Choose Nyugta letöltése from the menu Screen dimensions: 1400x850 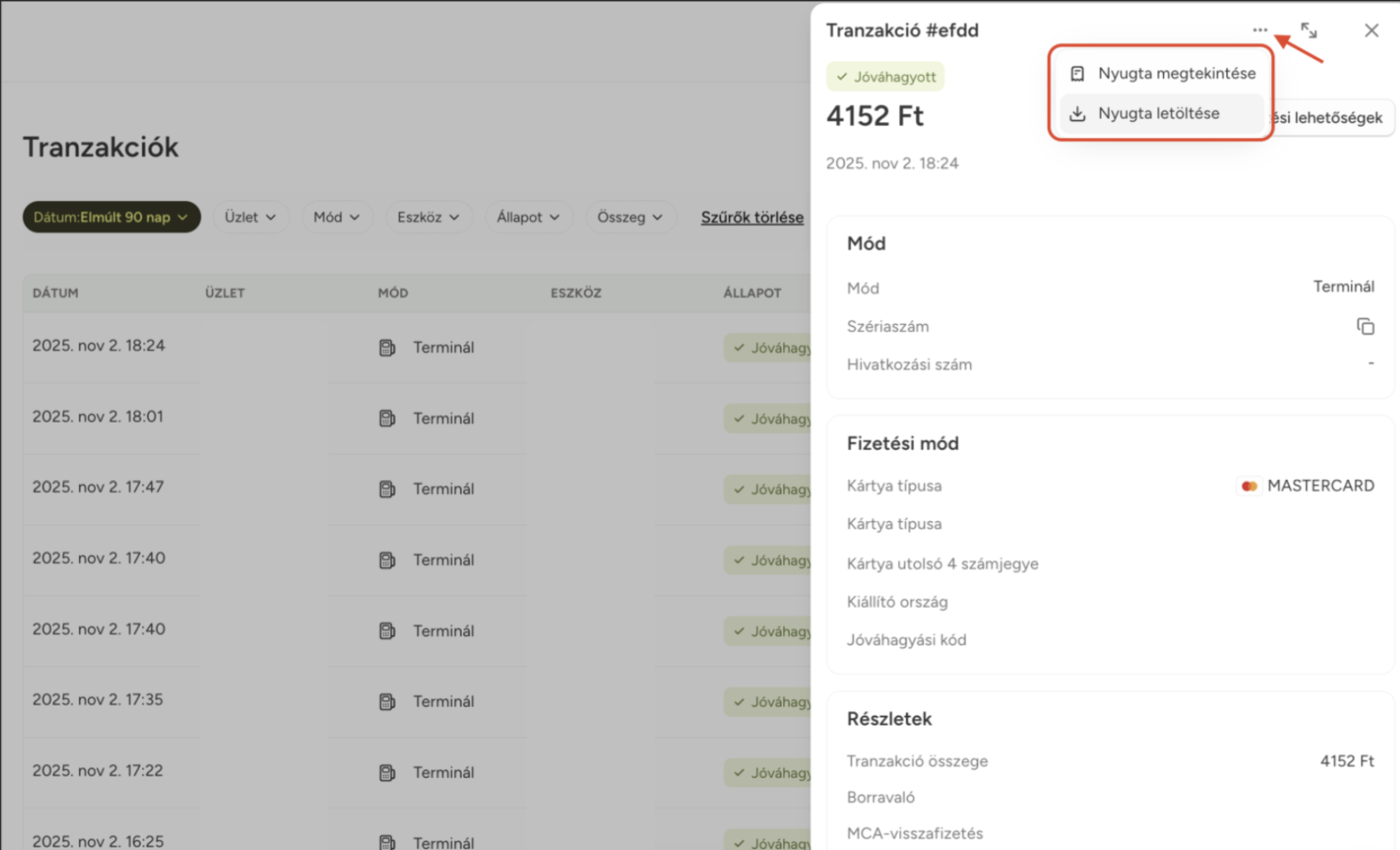(1158, 114)
